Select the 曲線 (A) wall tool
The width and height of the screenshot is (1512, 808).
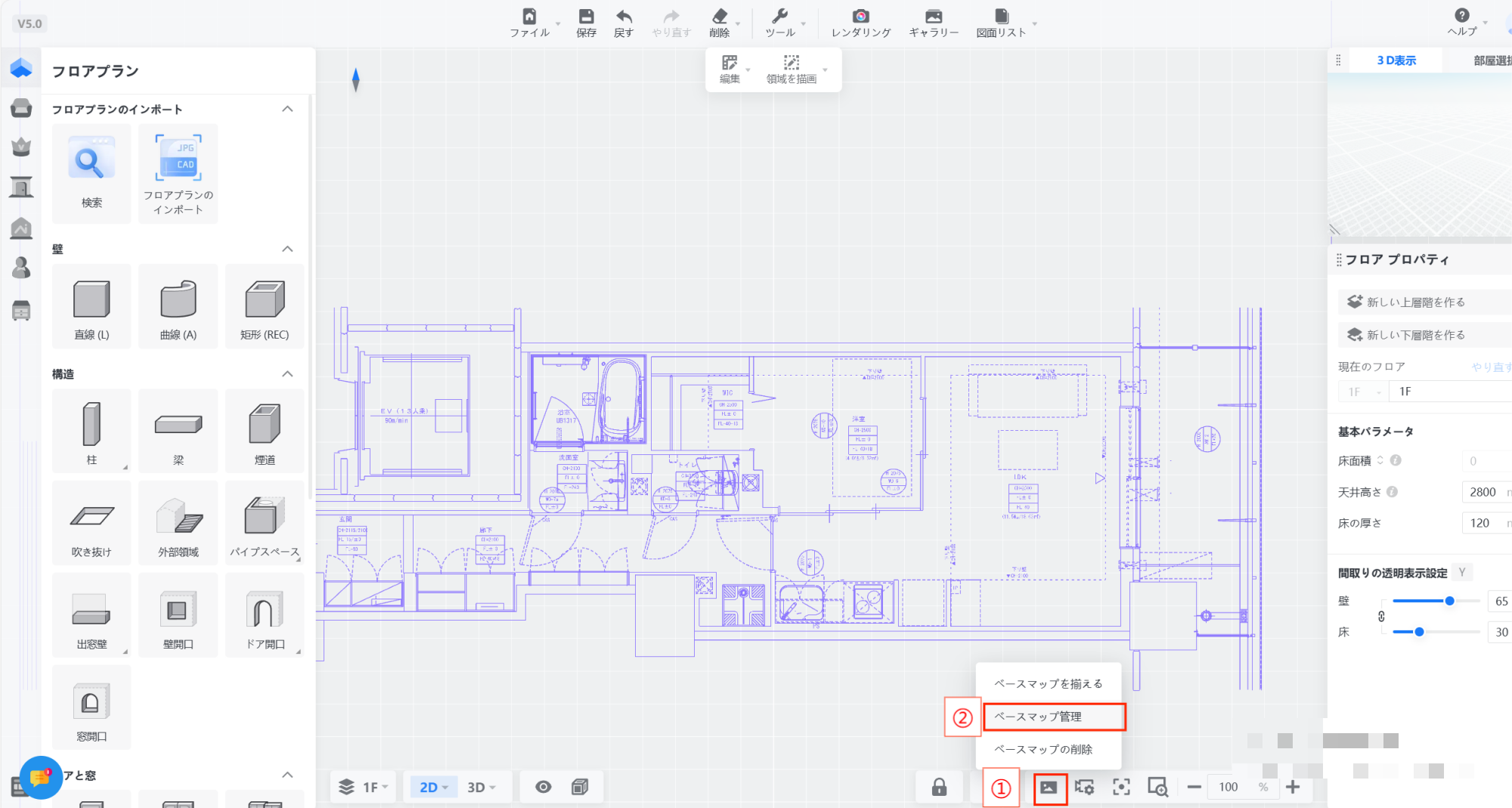tap(178, 306)
